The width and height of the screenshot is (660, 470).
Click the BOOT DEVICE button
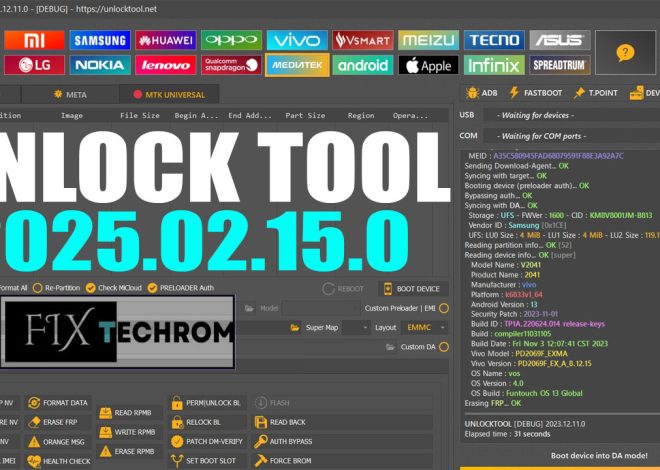tap(412, 289)
